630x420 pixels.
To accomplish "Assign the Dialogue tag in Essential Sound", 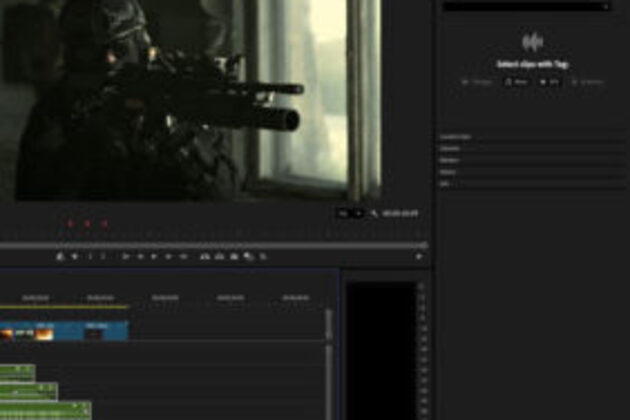I will pos(477,82).
